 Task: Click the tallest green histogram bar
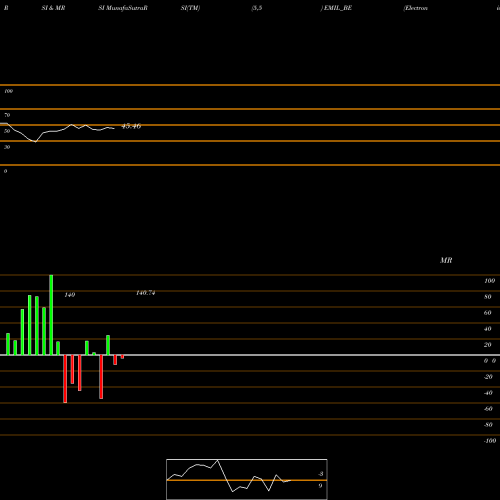pos(51,315)
